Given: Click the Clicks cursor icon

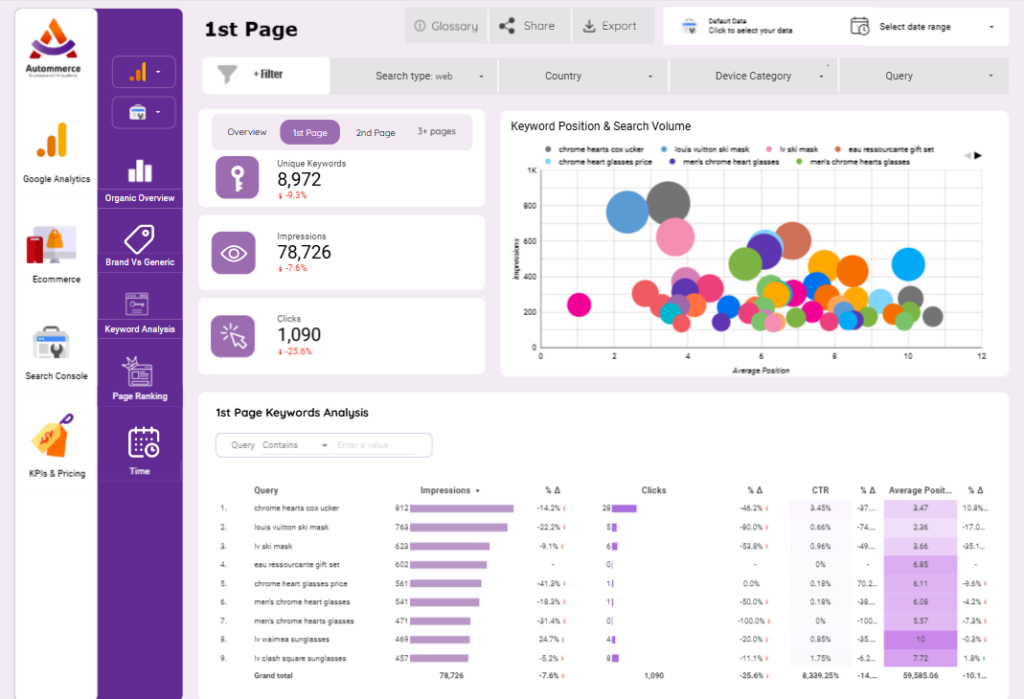Looking at the screenshot, I should tap(233, 336).
